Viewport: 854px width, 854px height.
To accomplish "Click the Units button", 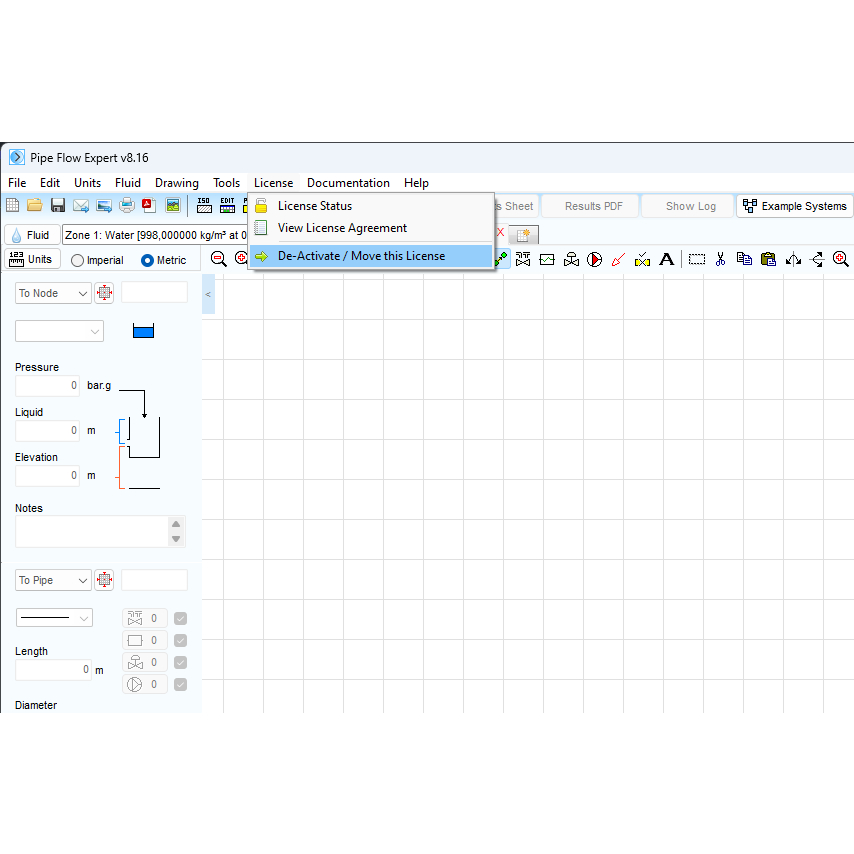I will pyautogui.click(x=32, y=259).
